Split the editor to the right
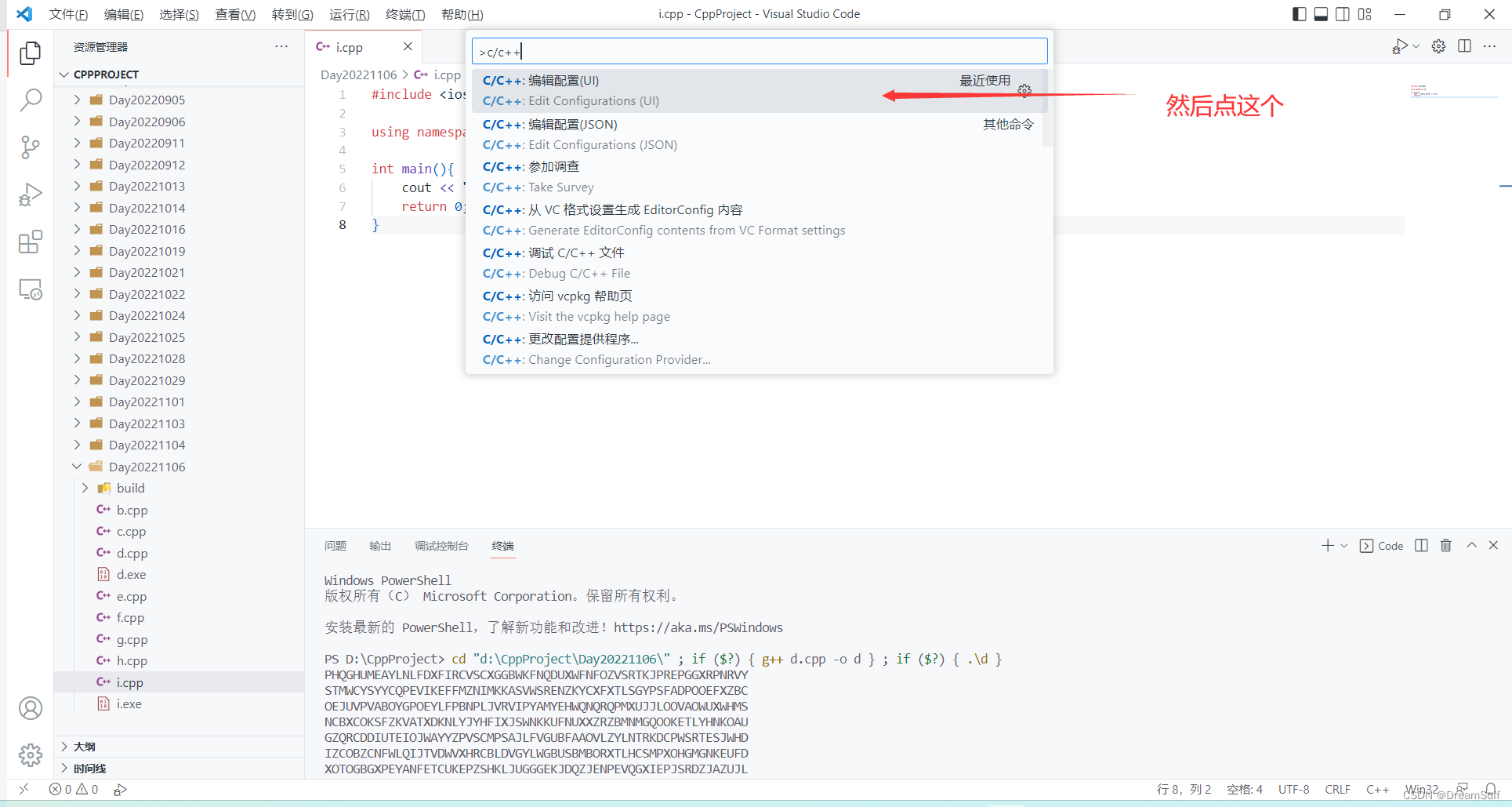 tap(1464, 47)
